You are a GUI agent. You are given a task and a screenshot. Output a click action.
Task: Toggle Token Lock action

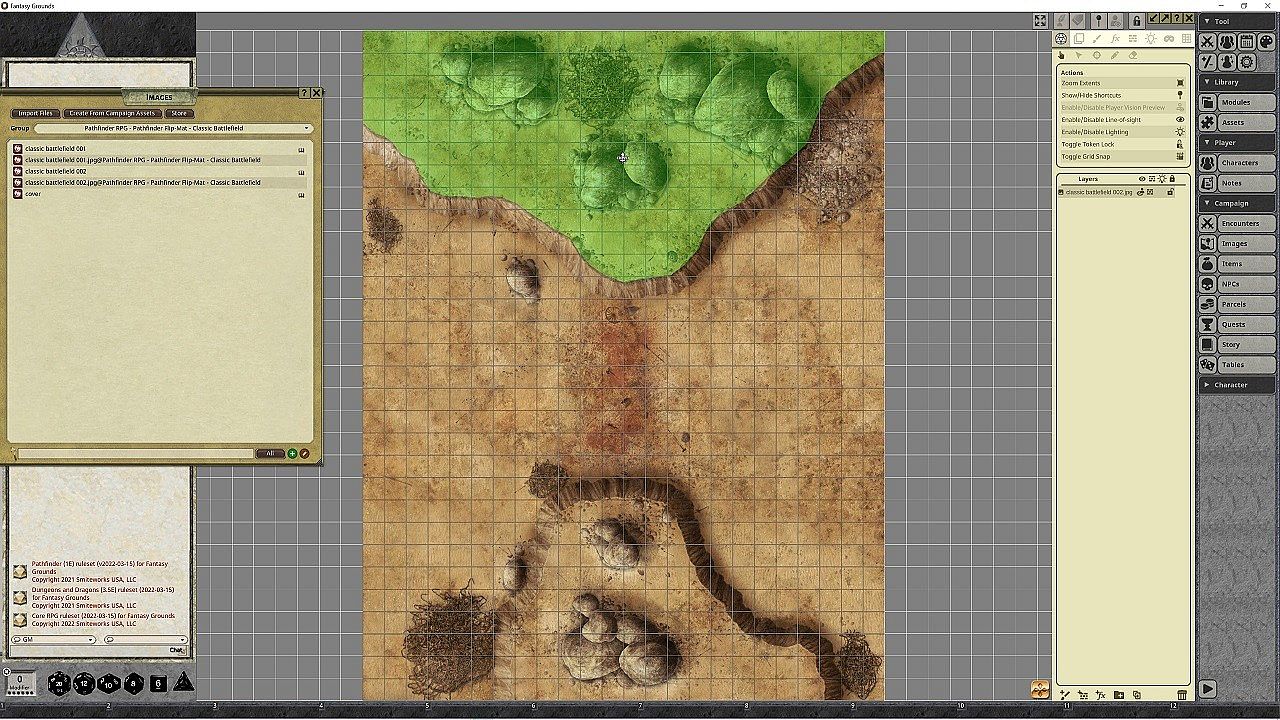[x=1121, y=144]
